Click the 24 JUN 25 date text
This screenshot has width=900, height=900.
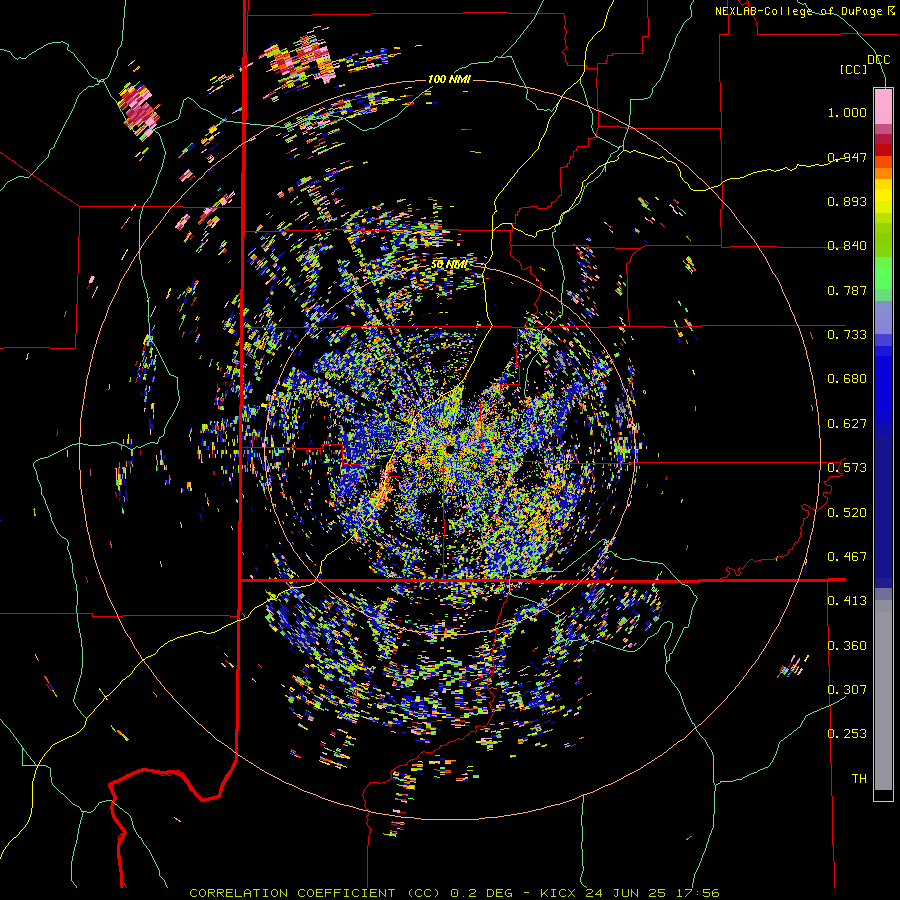coord(626,893)
